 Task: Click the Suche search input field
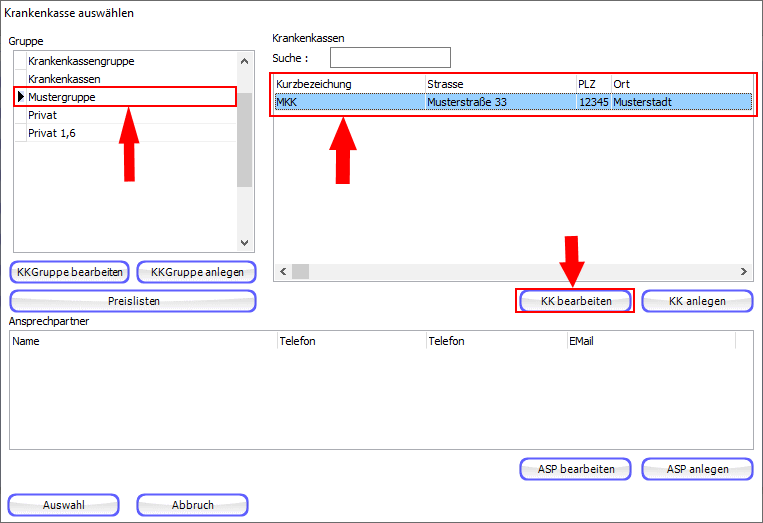point(390,58)
